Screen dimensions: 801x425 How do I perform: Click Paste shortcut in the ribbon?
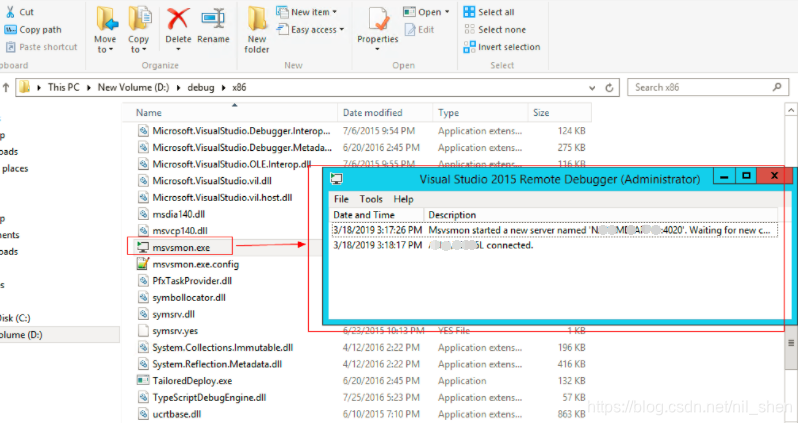point(41,47)
